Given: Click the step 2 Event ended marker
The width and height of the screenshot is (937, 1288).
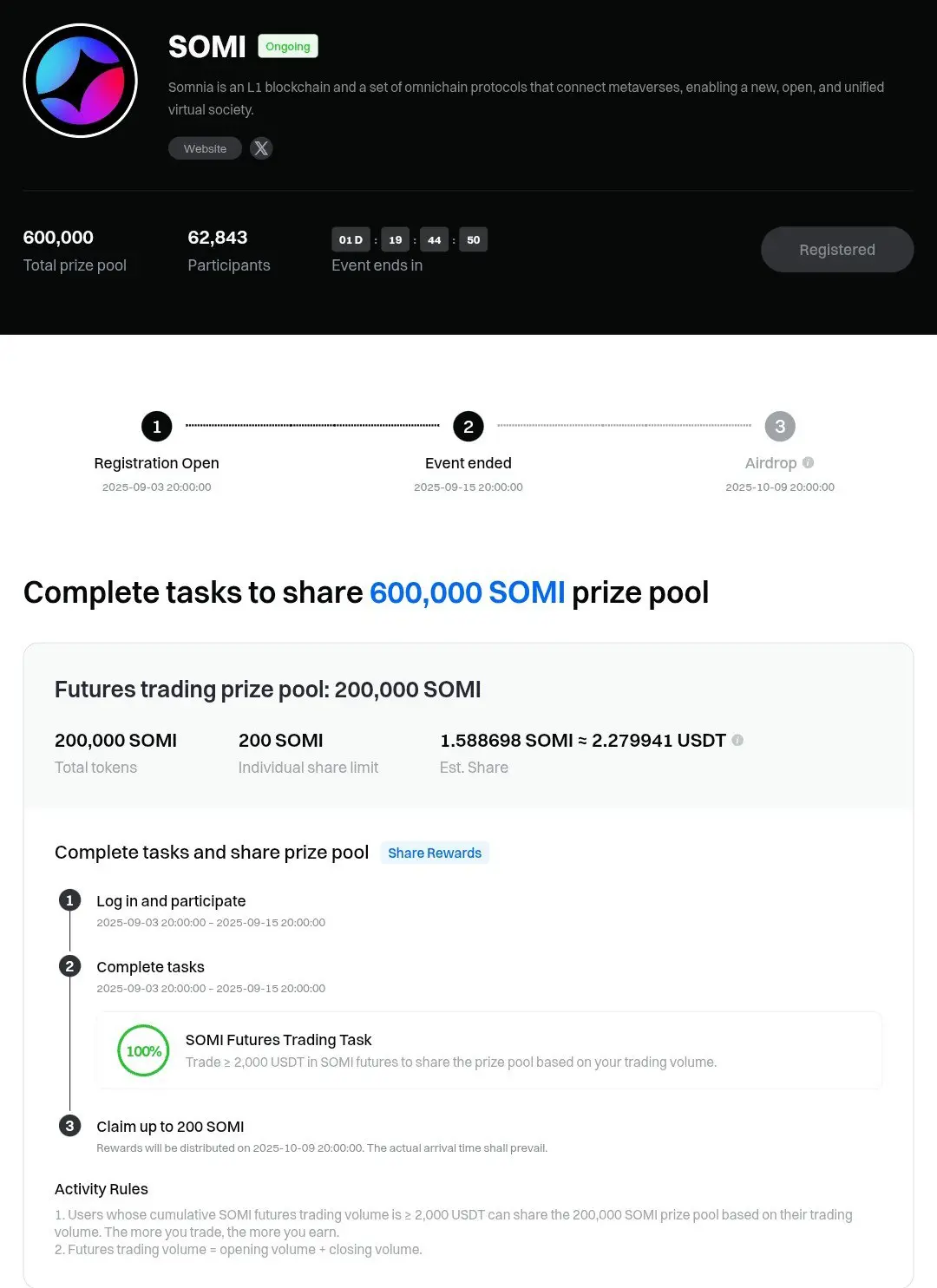Looking at the screenshot, I should [468, 426].
